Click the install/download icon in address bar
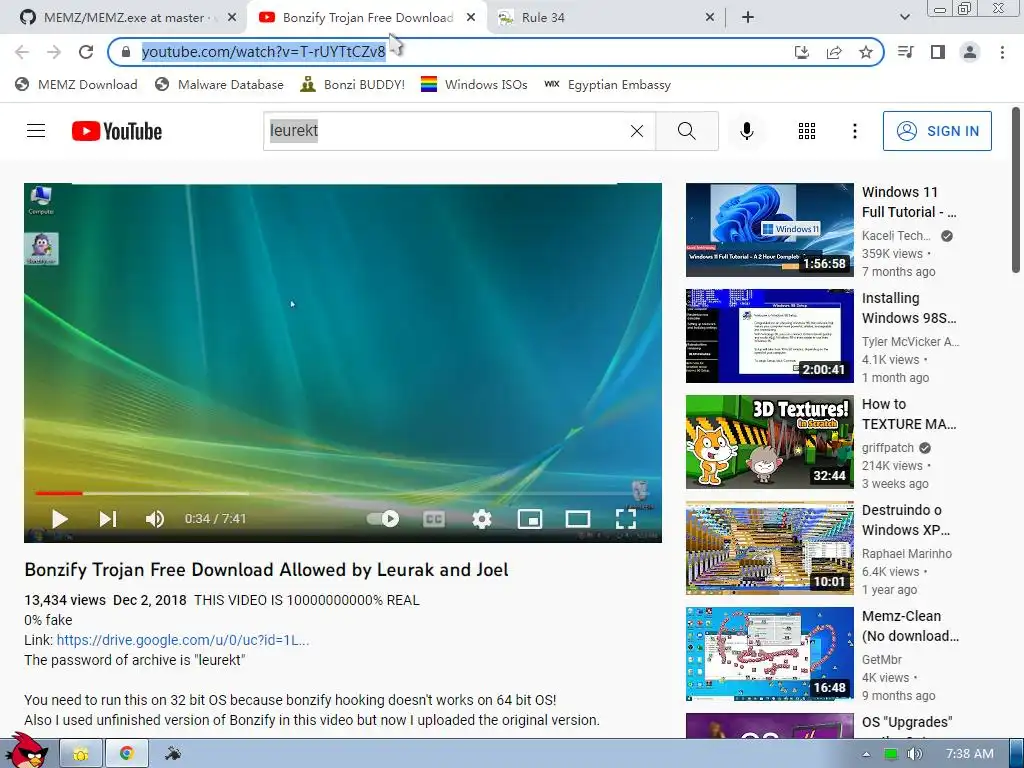The height and width of the screenshot is (768, 1024). [x=802, y=52]
